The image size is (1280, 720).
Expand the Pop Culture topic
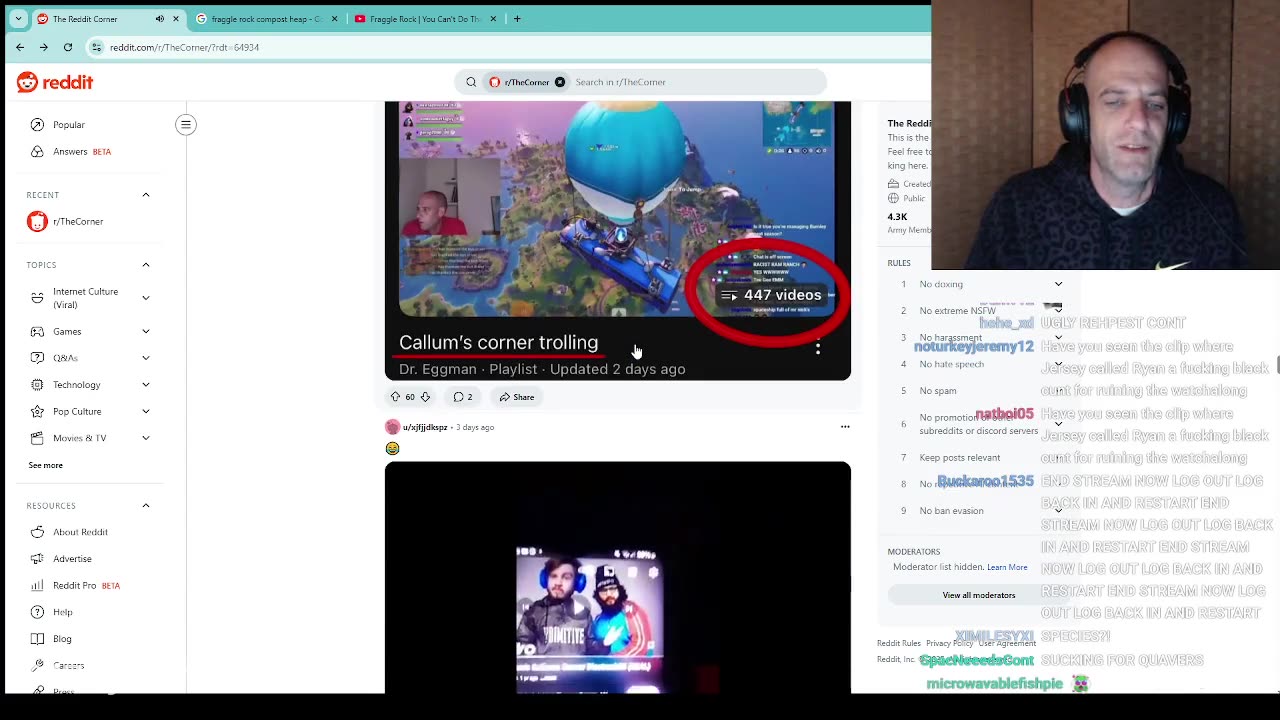146,412
